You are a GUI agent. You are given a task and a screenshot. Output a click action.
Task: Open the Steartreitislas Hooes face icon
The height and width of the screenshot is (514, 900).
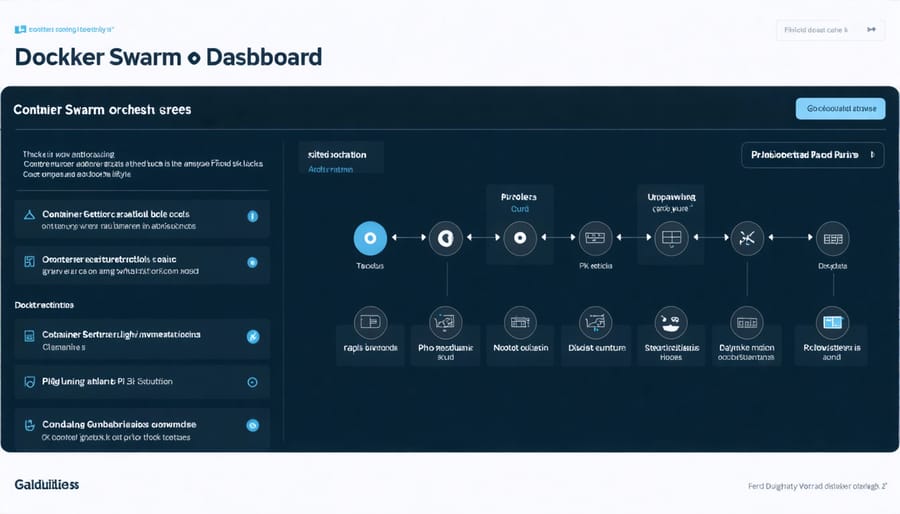pyautogui.click(x=671, y=322)
